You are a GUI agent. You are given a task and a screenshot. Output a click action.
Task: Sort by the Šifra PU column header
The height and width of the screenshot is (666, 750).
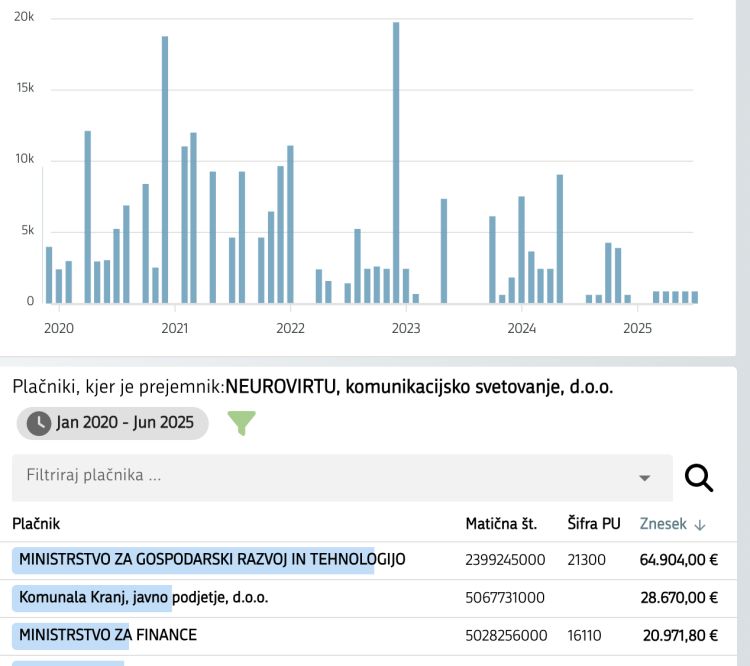(593, 523)
